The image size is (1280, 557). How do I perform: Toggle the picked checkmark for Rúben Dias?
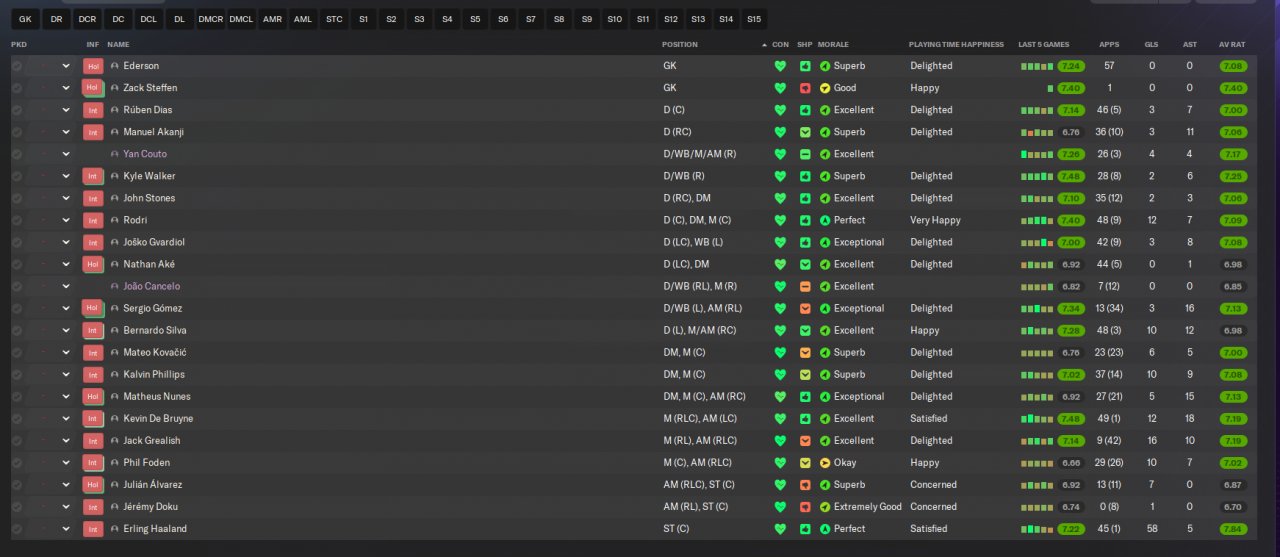pos(17,110)
